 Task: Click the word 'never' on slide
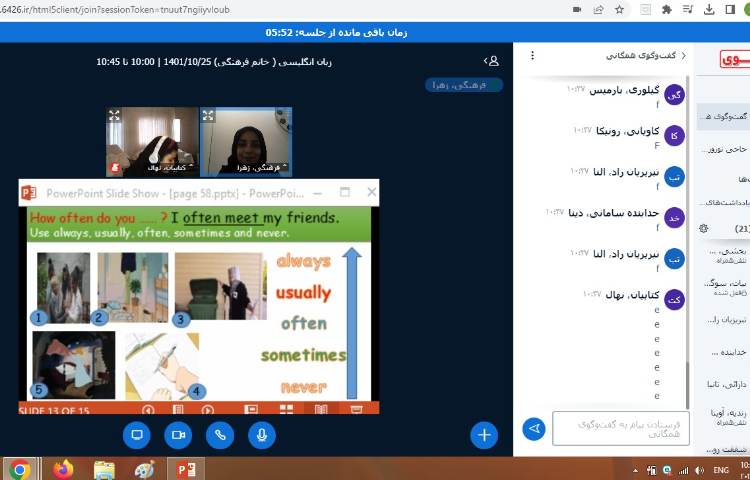coord(304,387)
